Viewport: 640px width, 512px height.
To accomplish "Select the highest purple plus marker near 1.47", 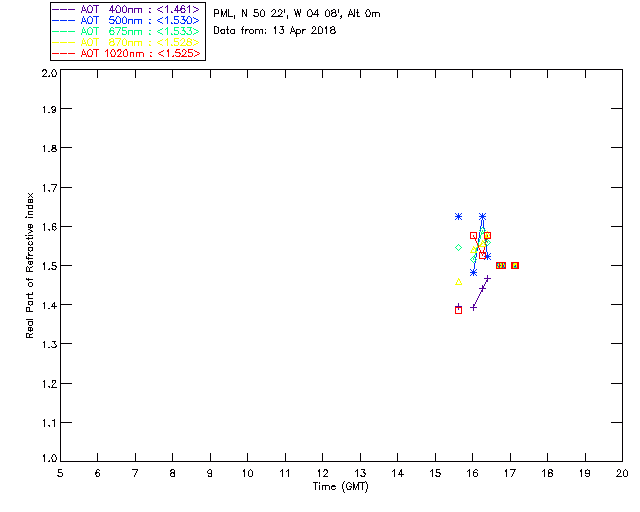I will 487,278.
